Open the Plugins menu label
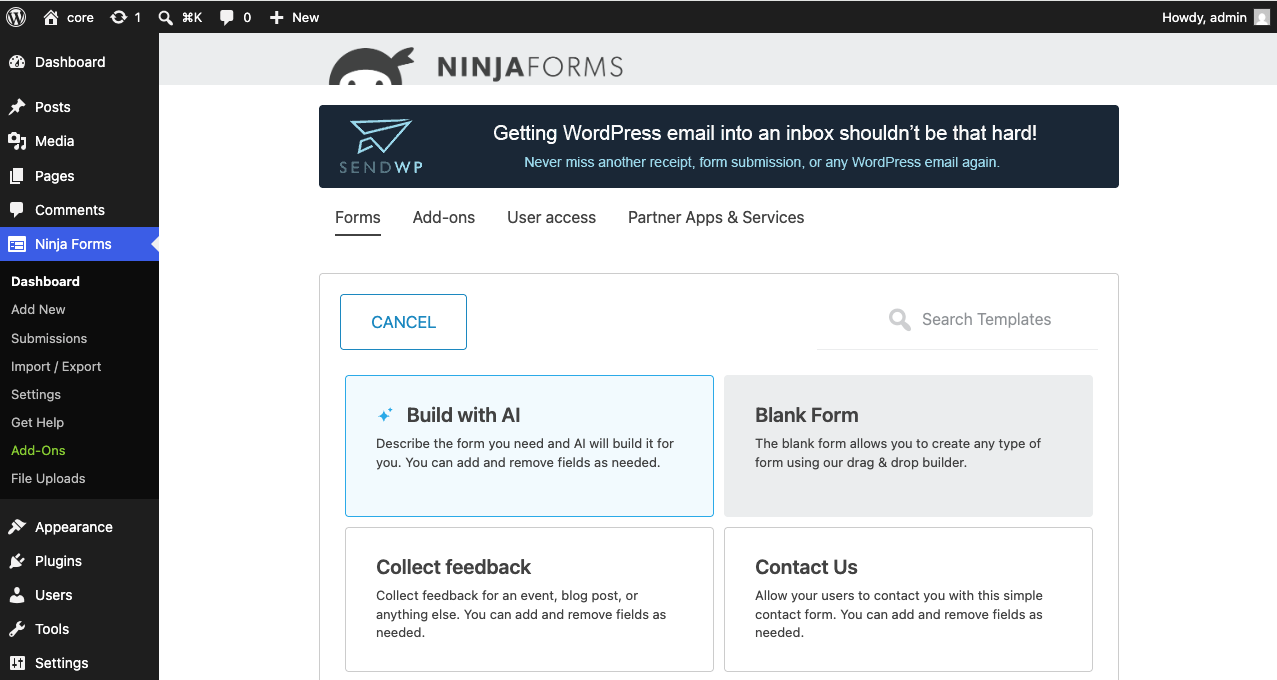 click(58, 561)
